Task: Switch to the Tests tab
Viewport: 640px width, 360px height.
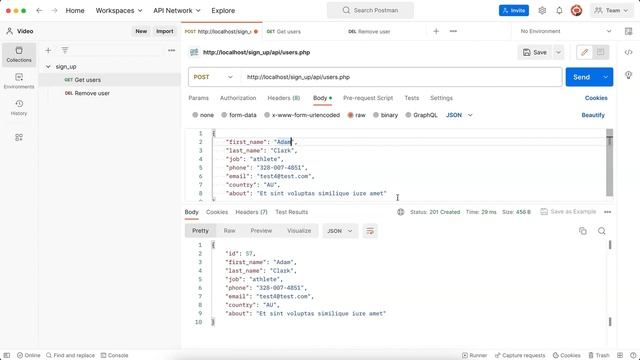Action: (x=411, y=98)
